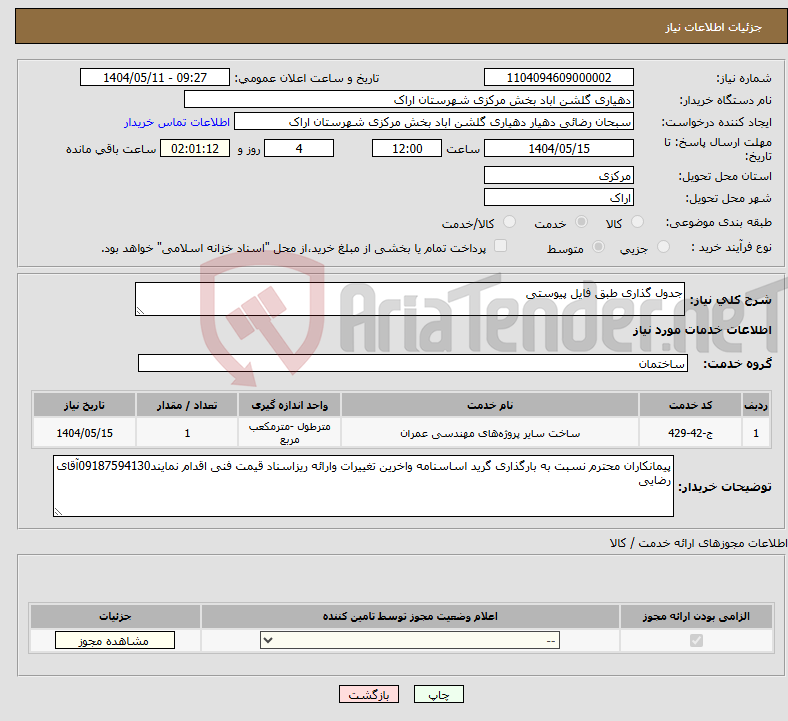Click the گروه خدمت label
788x721 pixels.
[737, 364]
